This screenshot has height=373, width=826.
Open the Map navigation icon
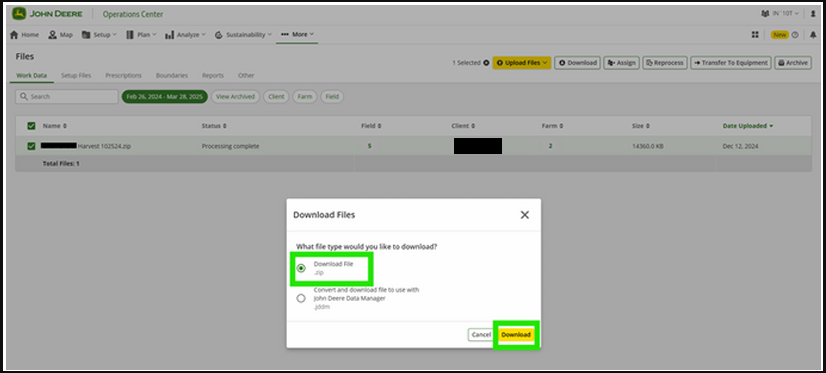tap(53, 35)
